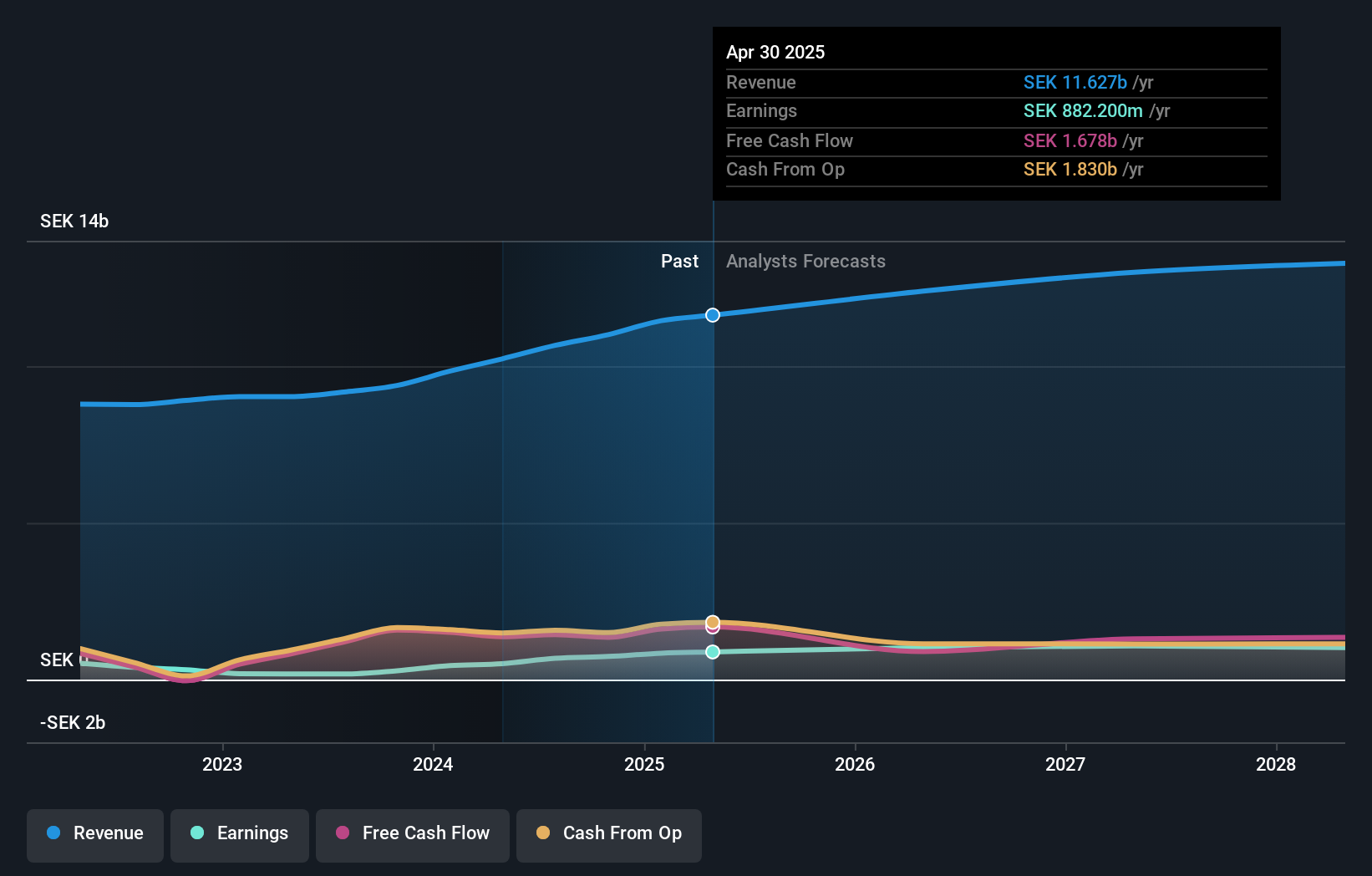Click the orange Cash From Op legend dot

click(543, 833)
